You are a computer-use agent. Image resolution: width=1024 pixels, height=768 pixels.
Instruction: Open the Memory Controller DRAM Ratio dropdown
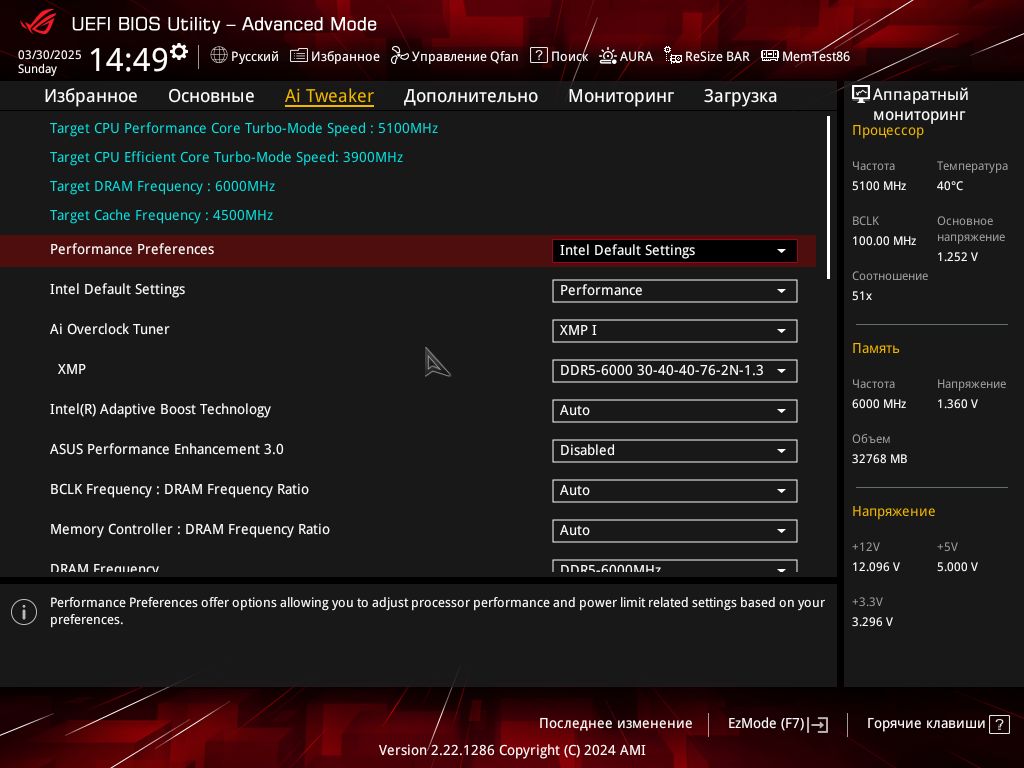tap(675, 530)
